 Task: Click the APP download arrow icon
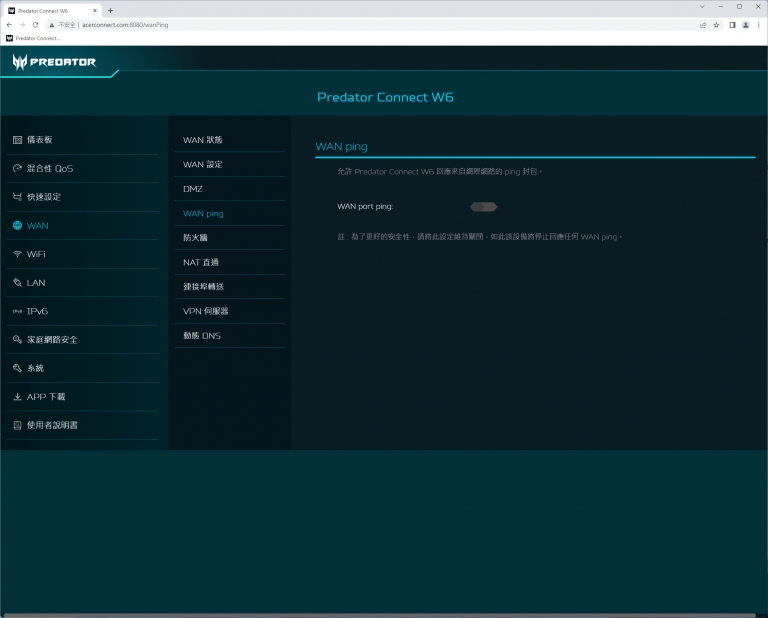click(x=17, y=397)
